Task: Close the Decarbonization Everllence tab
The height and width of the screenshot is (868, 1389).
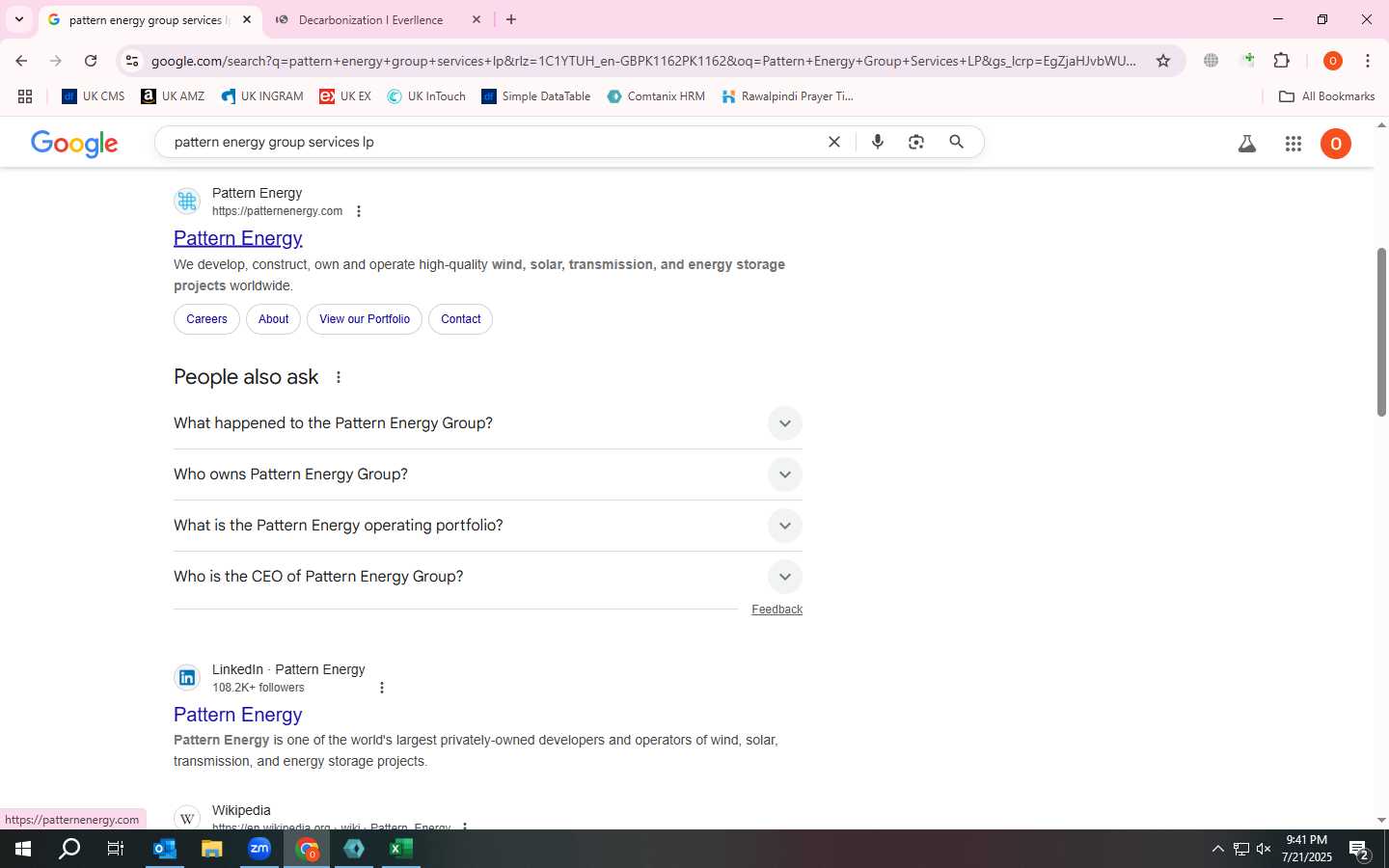Action: pos(477,19)
